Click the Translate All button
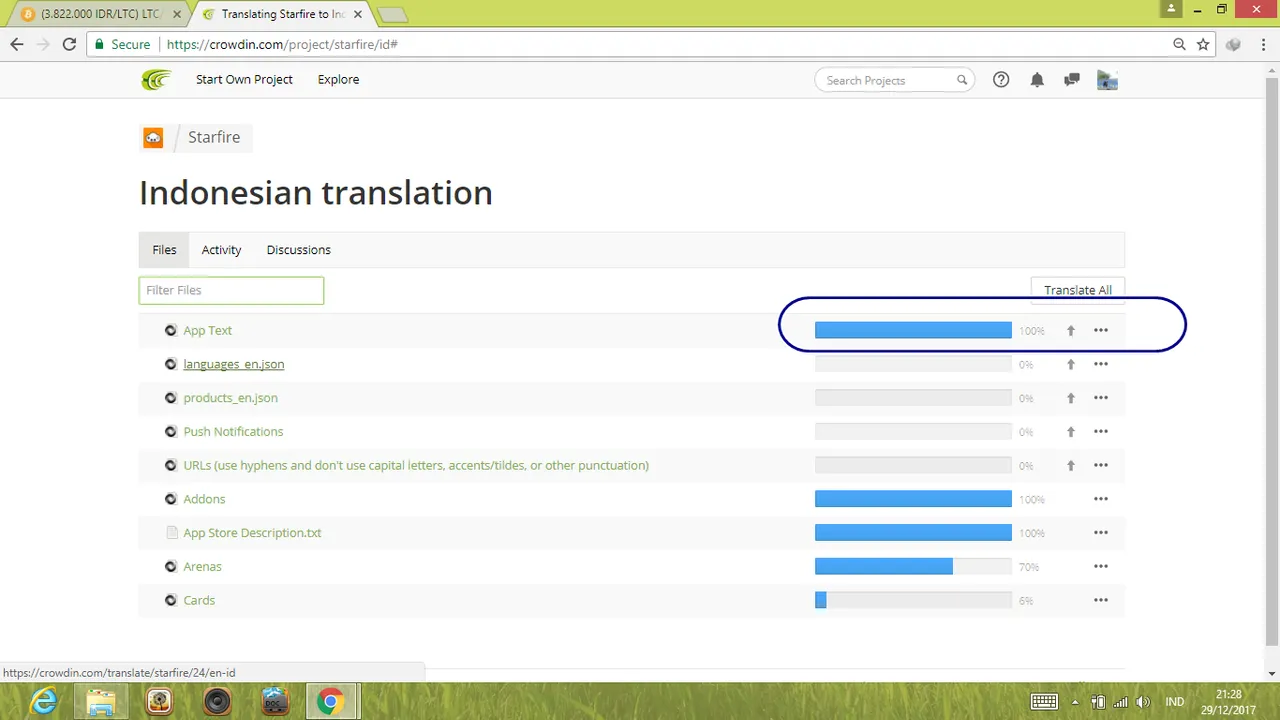Image resolution: width=1280 pixels, height=720 pixels. [x=1078, y=290]
